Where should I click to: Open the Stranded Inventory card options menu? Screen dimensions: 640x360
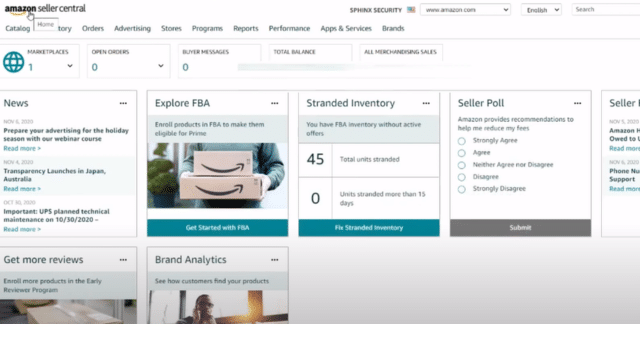point(426,103)
